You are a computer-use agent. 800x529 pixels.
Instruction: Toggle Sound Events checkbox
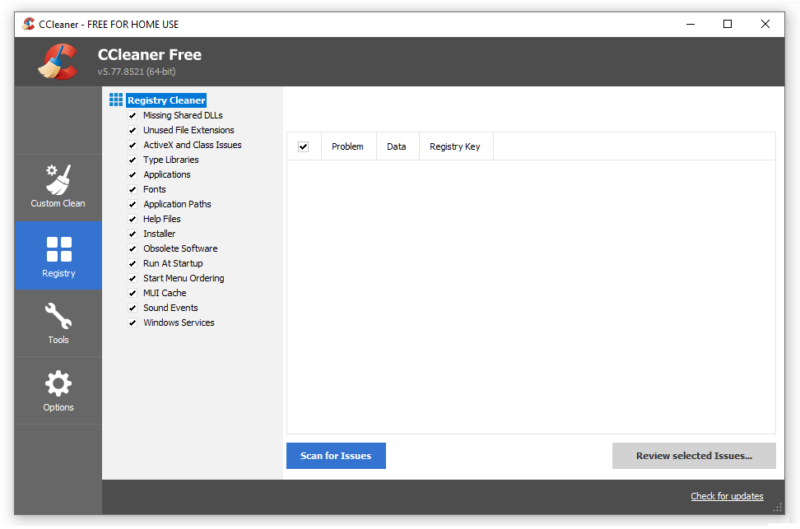pos(133,308)
